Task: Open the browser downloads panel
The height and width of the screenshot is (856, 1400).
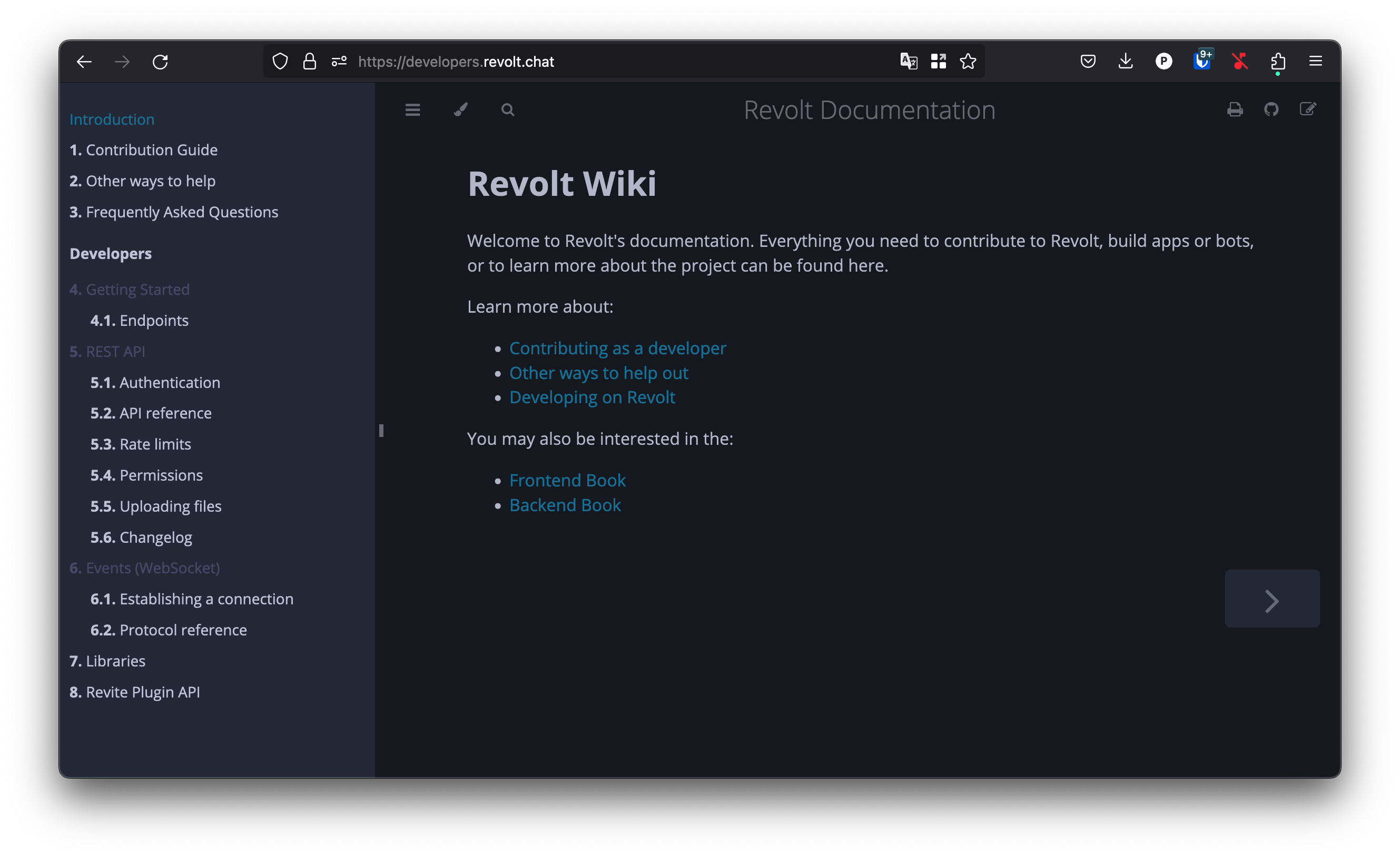Action: pos(1126,62)
